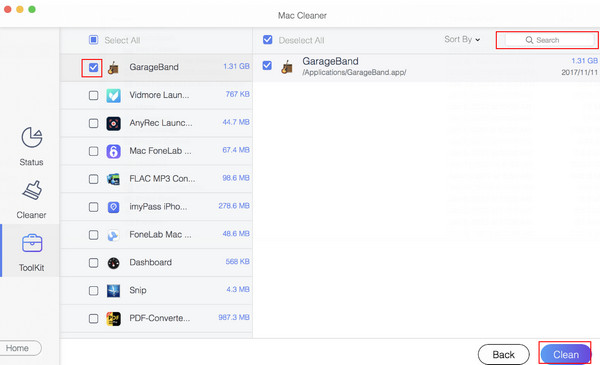Check the FLAC MP3 Converter checkbox

(x=93, y=179)
